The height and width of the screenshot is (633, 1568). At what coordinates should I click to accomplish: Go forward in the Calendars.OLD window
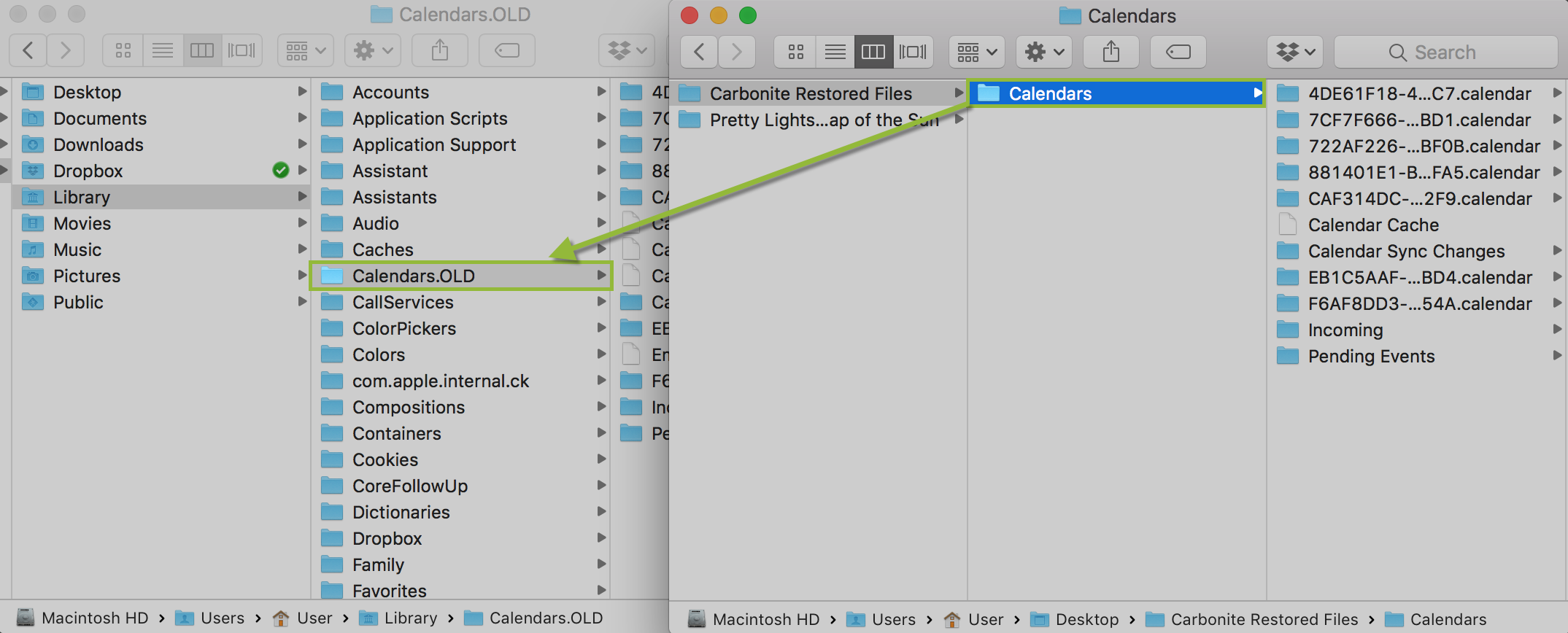click(x=66, y=50)
